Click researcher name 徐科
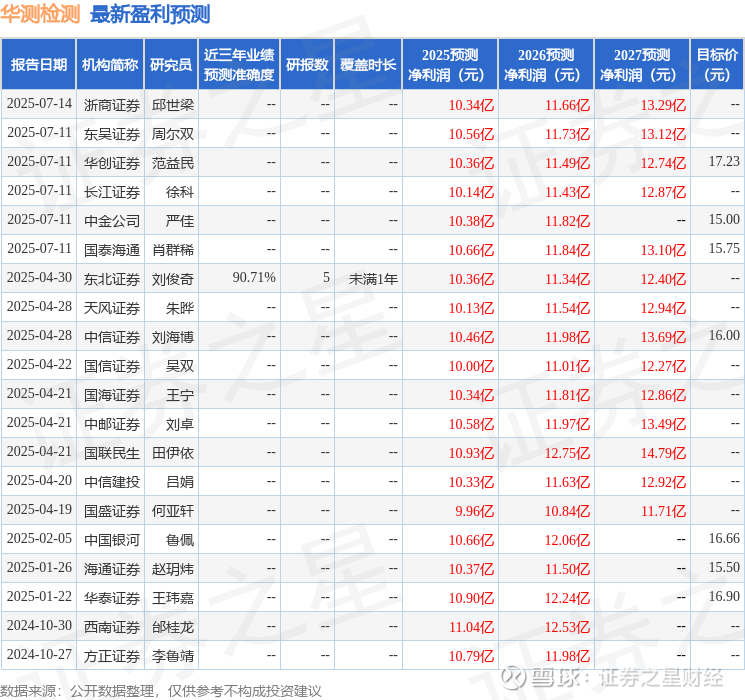This screenshot has height=700, width=745. click(x=180, y=192)
